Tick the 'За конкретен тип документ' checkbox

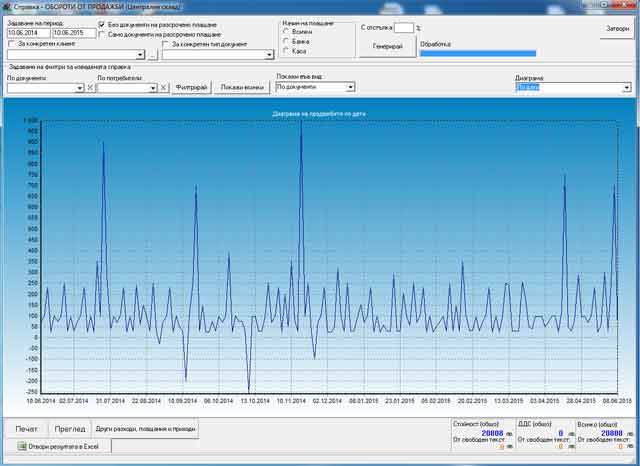[166, 44]
